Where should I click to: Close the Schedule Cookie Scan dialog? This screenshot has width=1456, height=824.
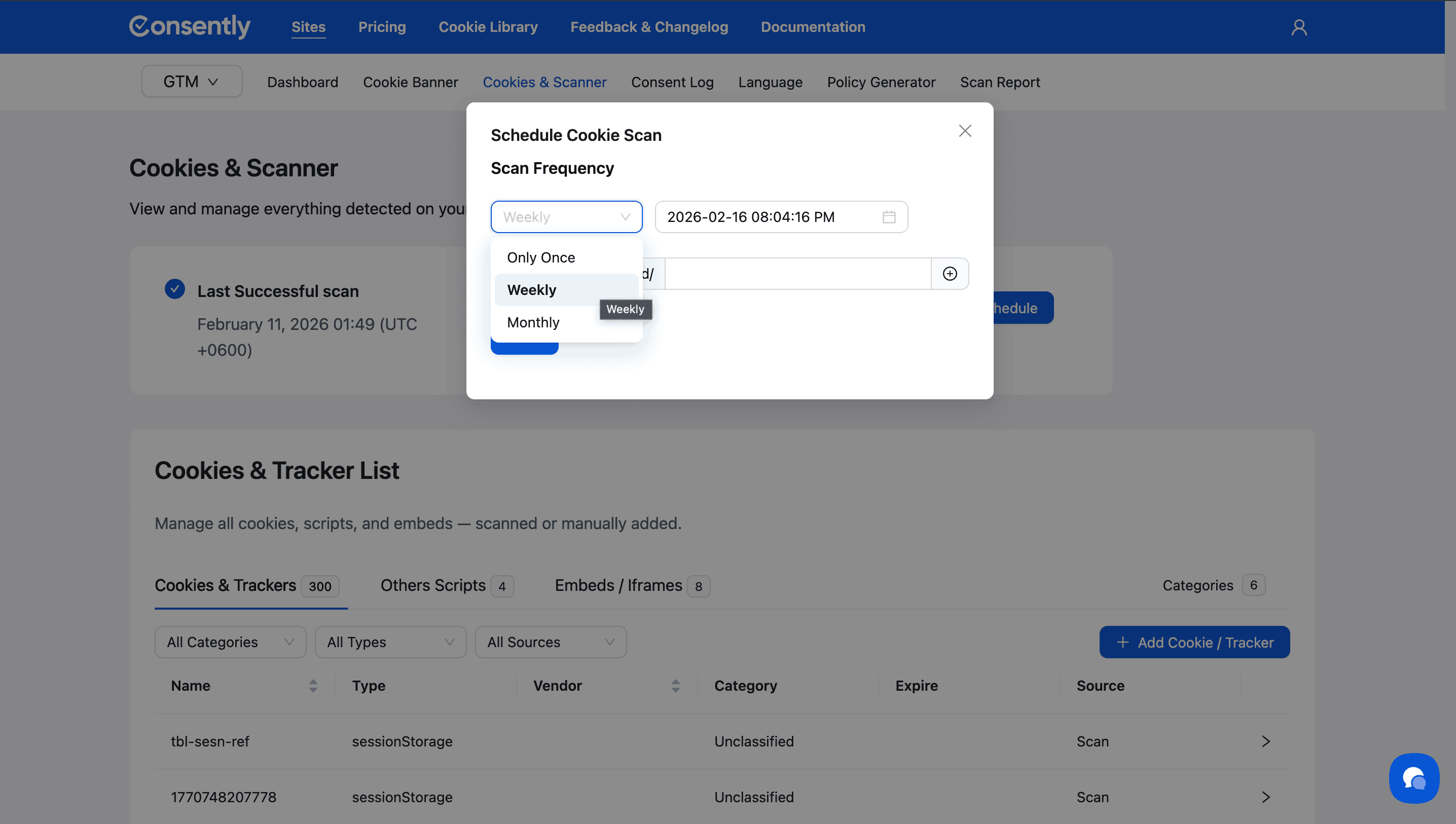tap(965, 131)
